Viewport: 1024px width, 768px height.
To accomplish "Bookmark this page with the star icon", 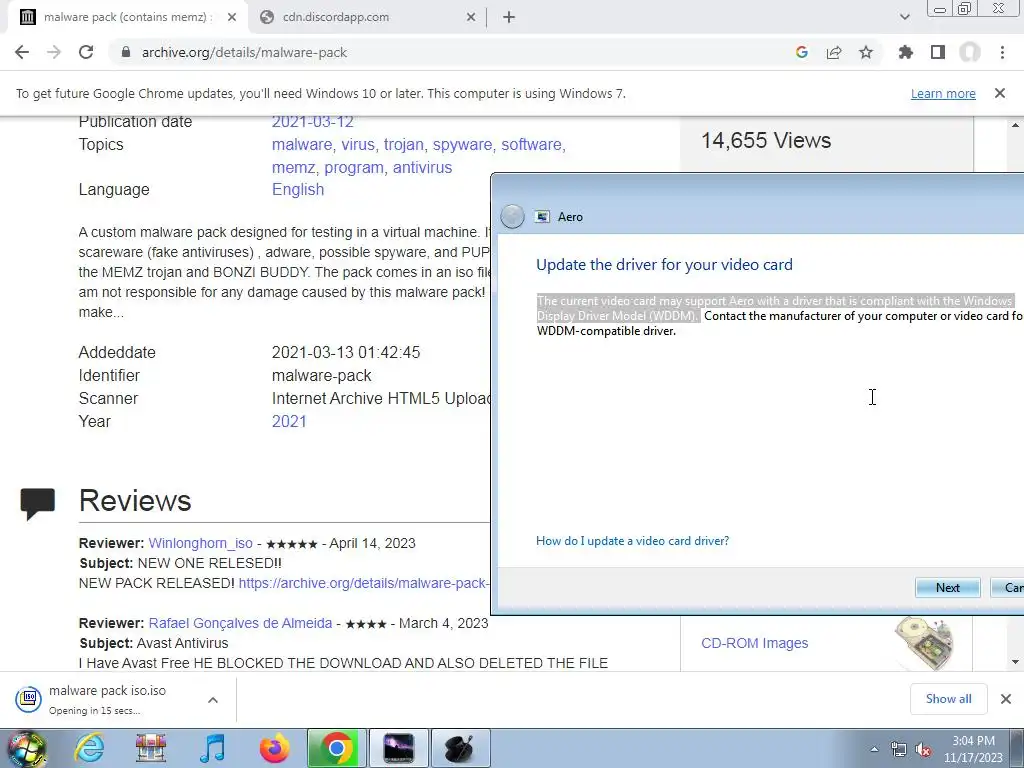I will pyautogui.click(x=866, y=52).
